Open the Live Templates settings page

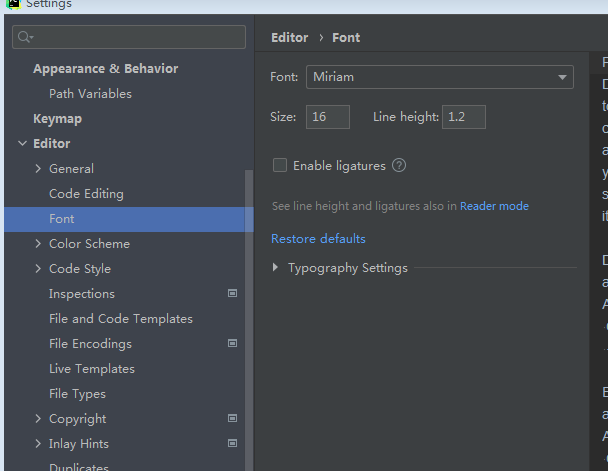pos(92,369)
